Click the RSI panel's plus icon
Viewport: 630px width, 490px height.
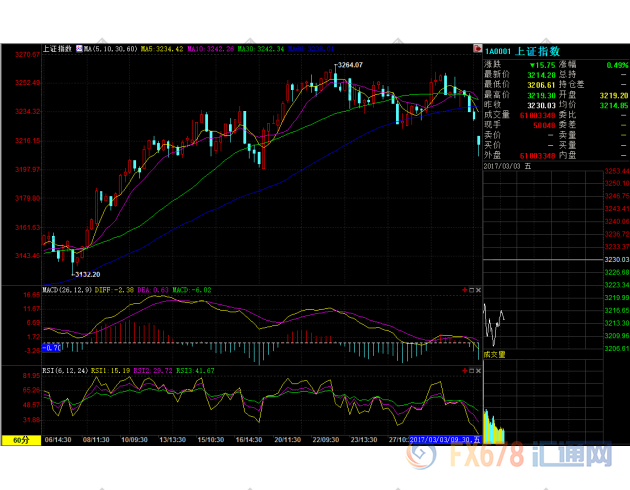coord(463,370)
